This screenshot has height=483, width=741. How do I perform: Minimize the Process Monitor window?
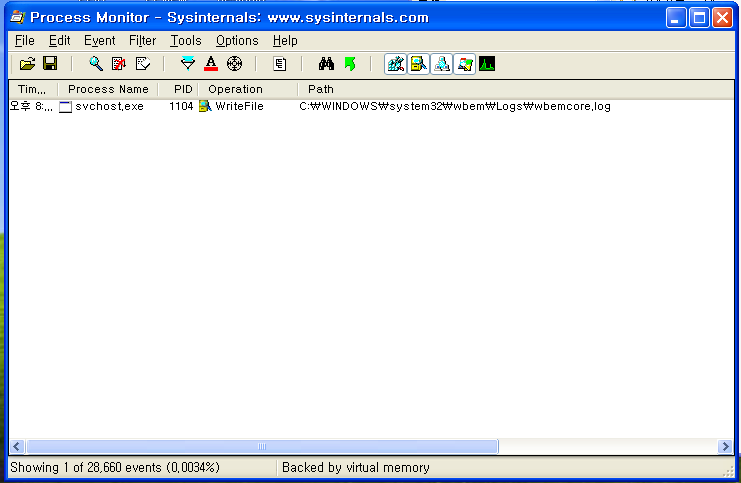(x=676, y=18)
